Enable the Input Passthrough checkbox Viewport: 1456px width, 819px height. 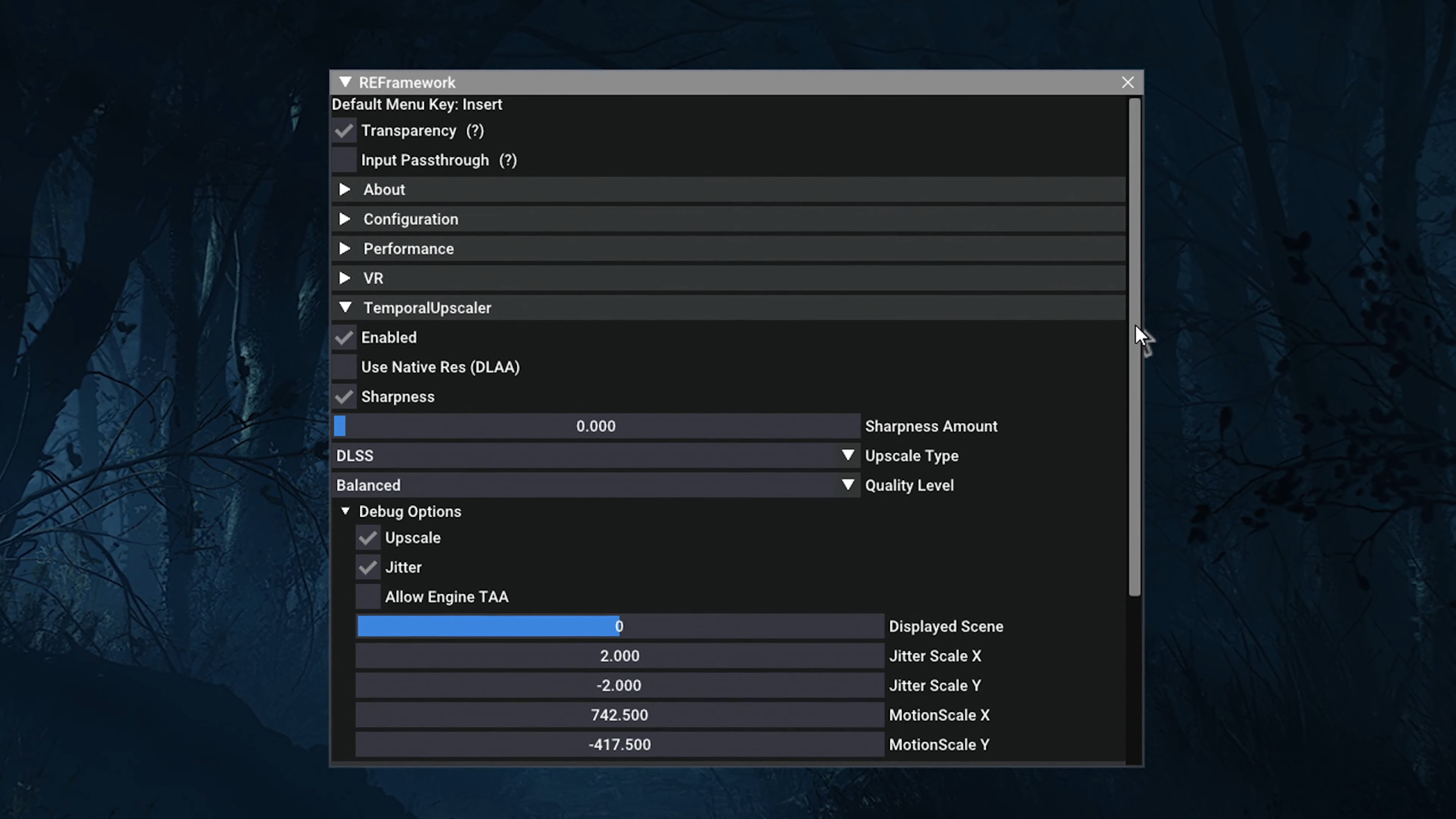pyautogui.click(x=344, y=160)
